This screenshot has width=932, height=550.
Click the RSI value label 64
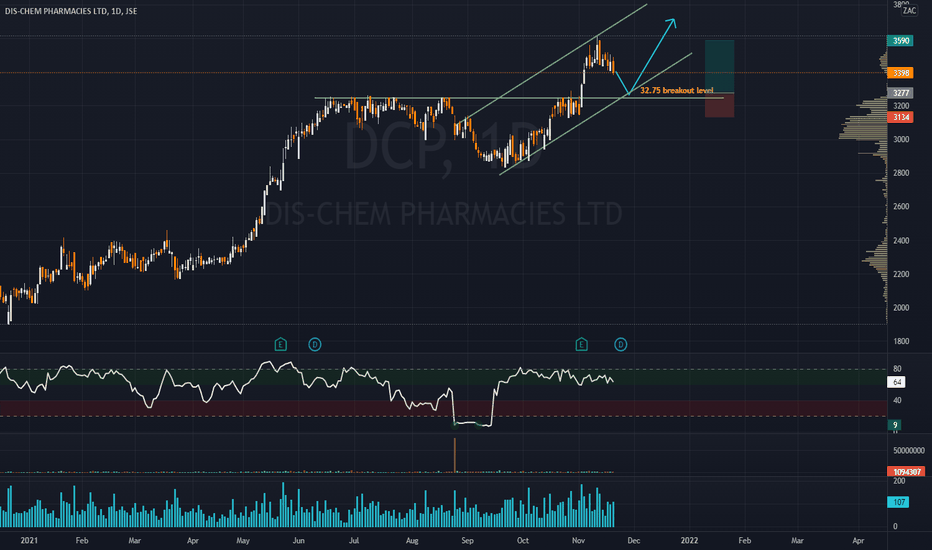(x=896, y=382)
